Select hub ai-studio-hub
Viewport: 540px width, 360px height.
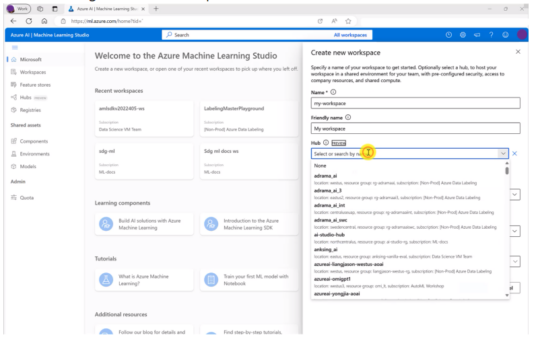click(x=408, y=238)
